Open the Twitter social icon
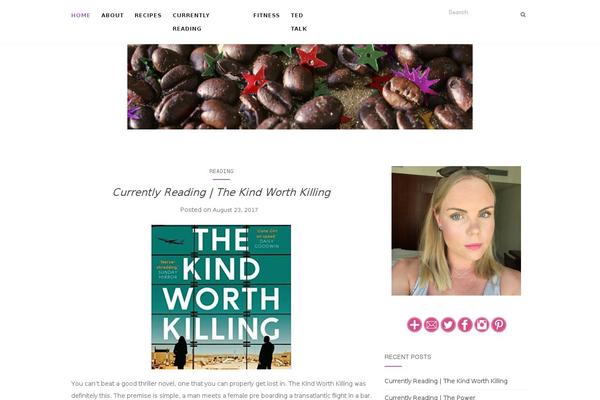The image size is (600, 400). pyautogui.click(x=448, y=325)
